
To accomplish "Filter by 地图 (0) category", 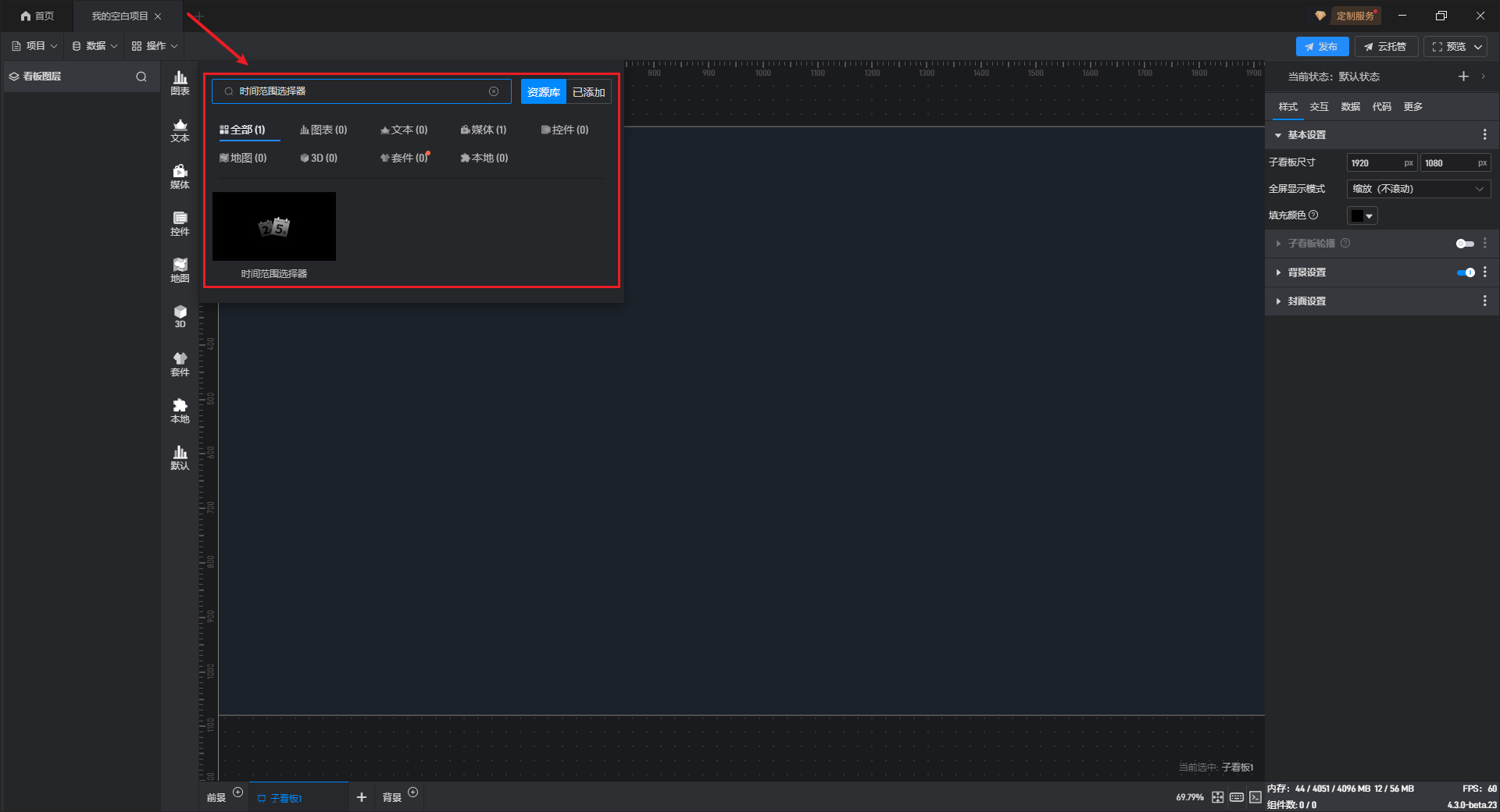I will click(x=243, y=158).
